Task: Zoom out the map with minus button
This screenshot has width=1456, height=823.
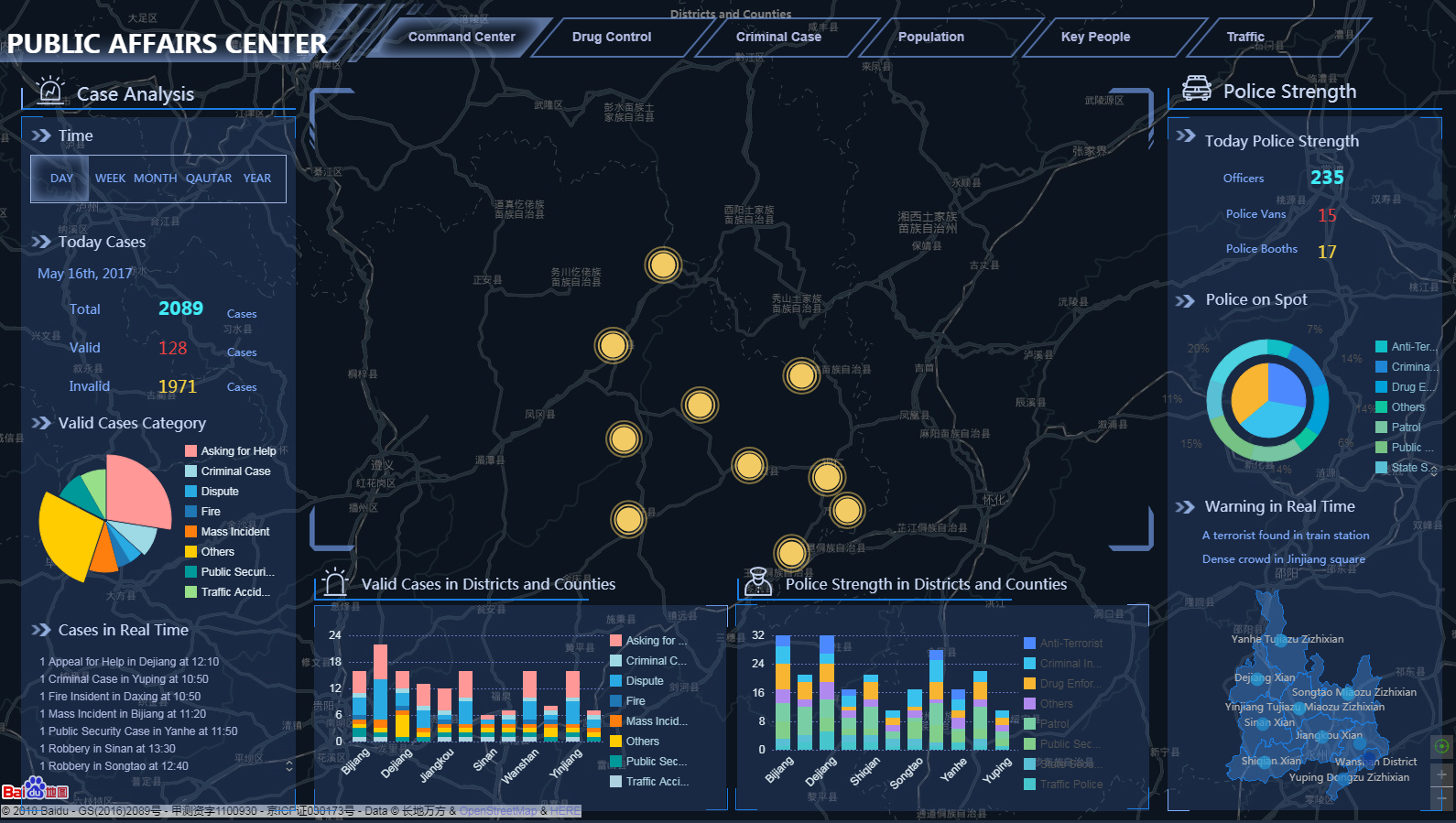Action: click(1441, 798)
